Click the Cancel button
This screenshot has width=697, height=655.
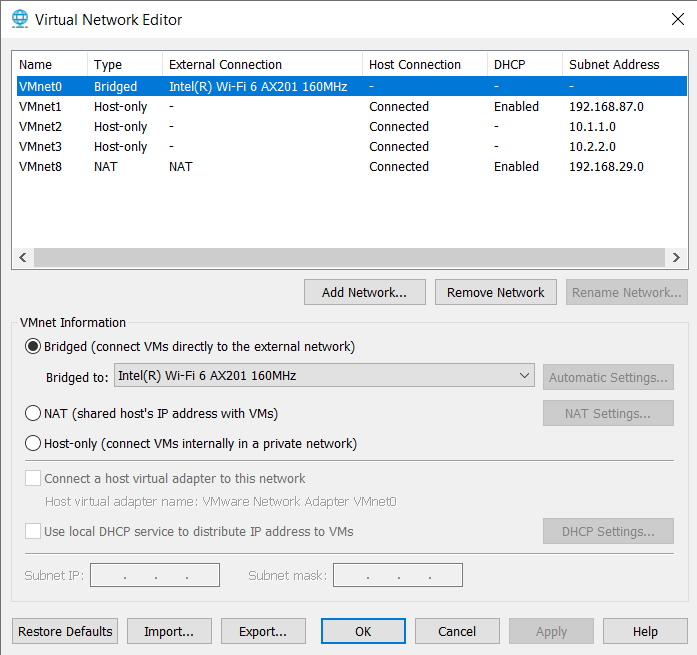click(x=457, y=631)
